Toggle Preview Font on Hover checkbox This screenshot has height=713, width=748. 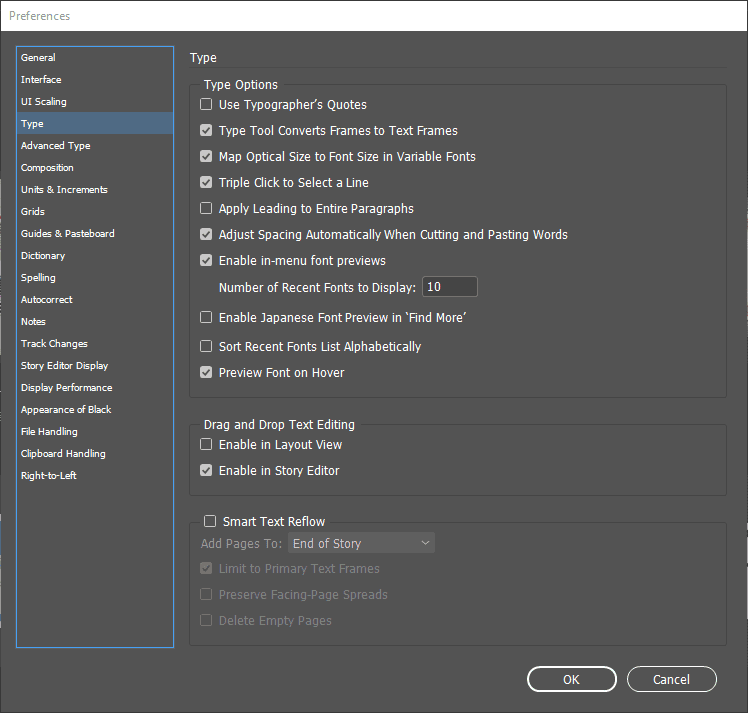tap(206, 372)
